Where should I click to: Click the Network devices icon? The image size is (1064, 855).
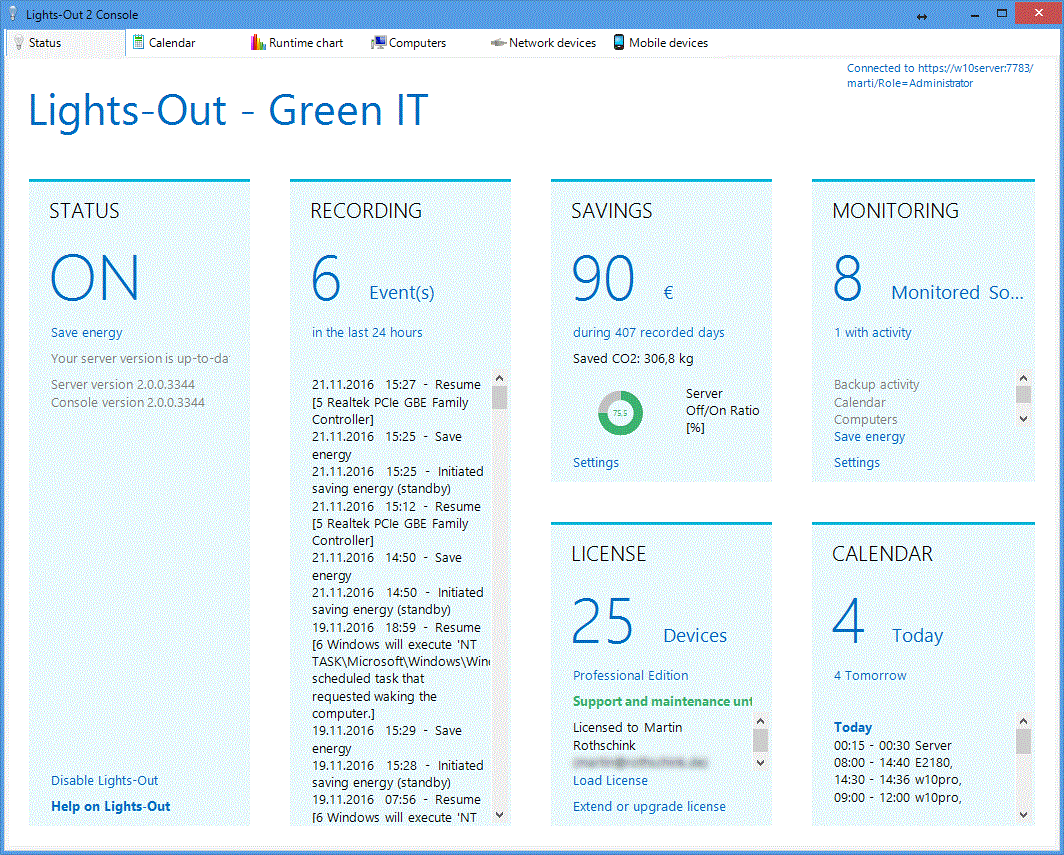497,43
